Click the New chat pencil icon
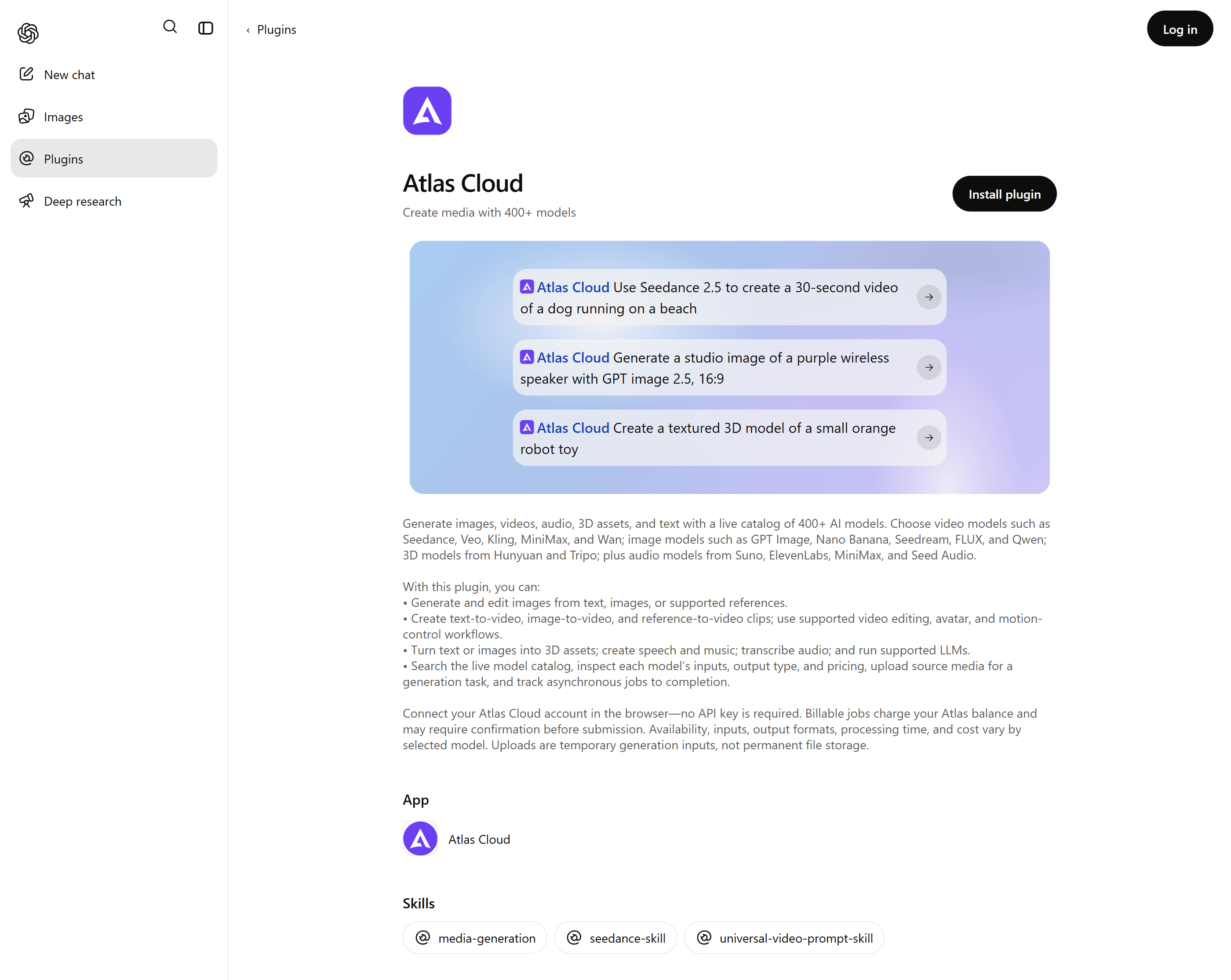1231x980 pixels. pyautogui.click(x=26, y=74)
